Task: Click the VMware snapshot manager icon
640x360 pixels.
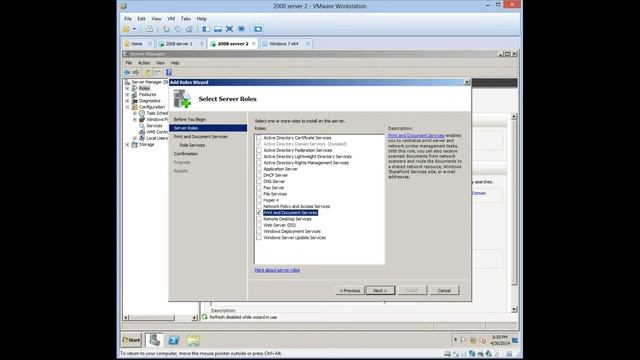Action: coord(189,29)
